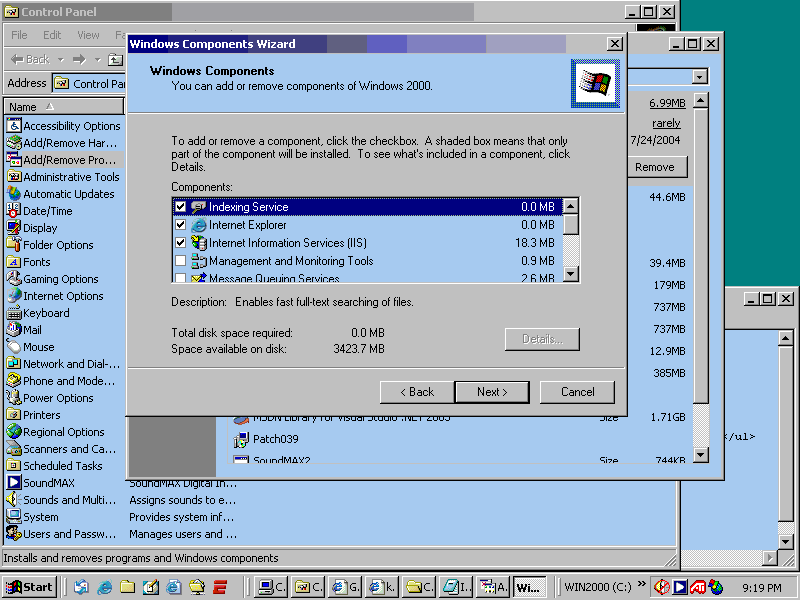Click scroll up arrow in Add/Remove Programs list
The width and height of the screenshot is (800, 600).
coord(701,101)
